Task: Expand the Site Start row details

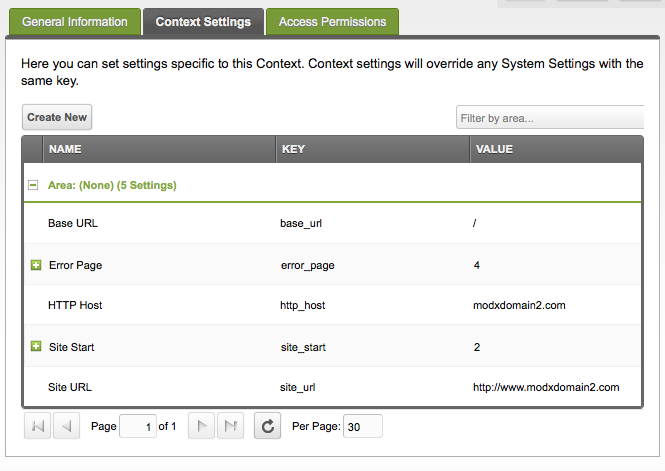Action: 36,346
